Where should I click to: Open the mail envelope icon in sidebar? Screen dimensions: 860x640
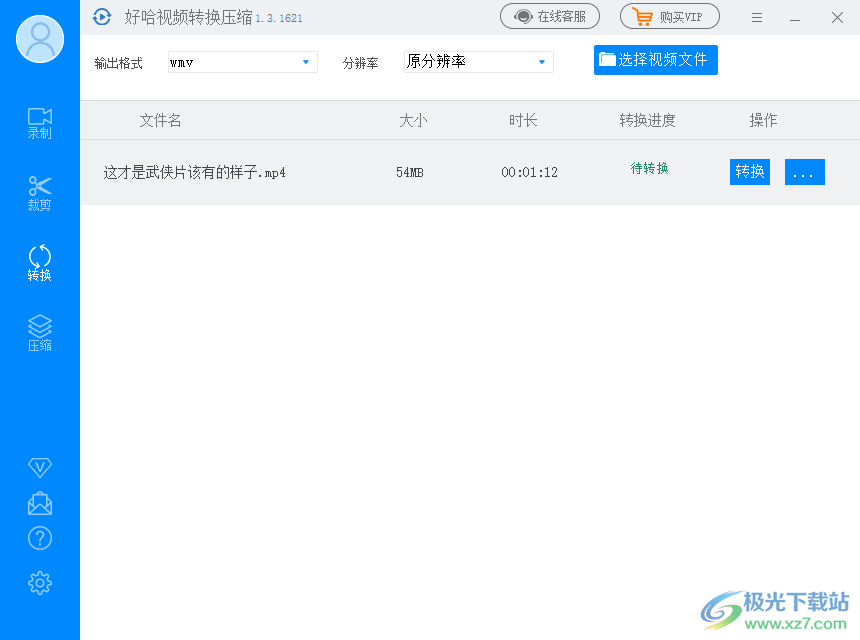(x=39, y=503)
